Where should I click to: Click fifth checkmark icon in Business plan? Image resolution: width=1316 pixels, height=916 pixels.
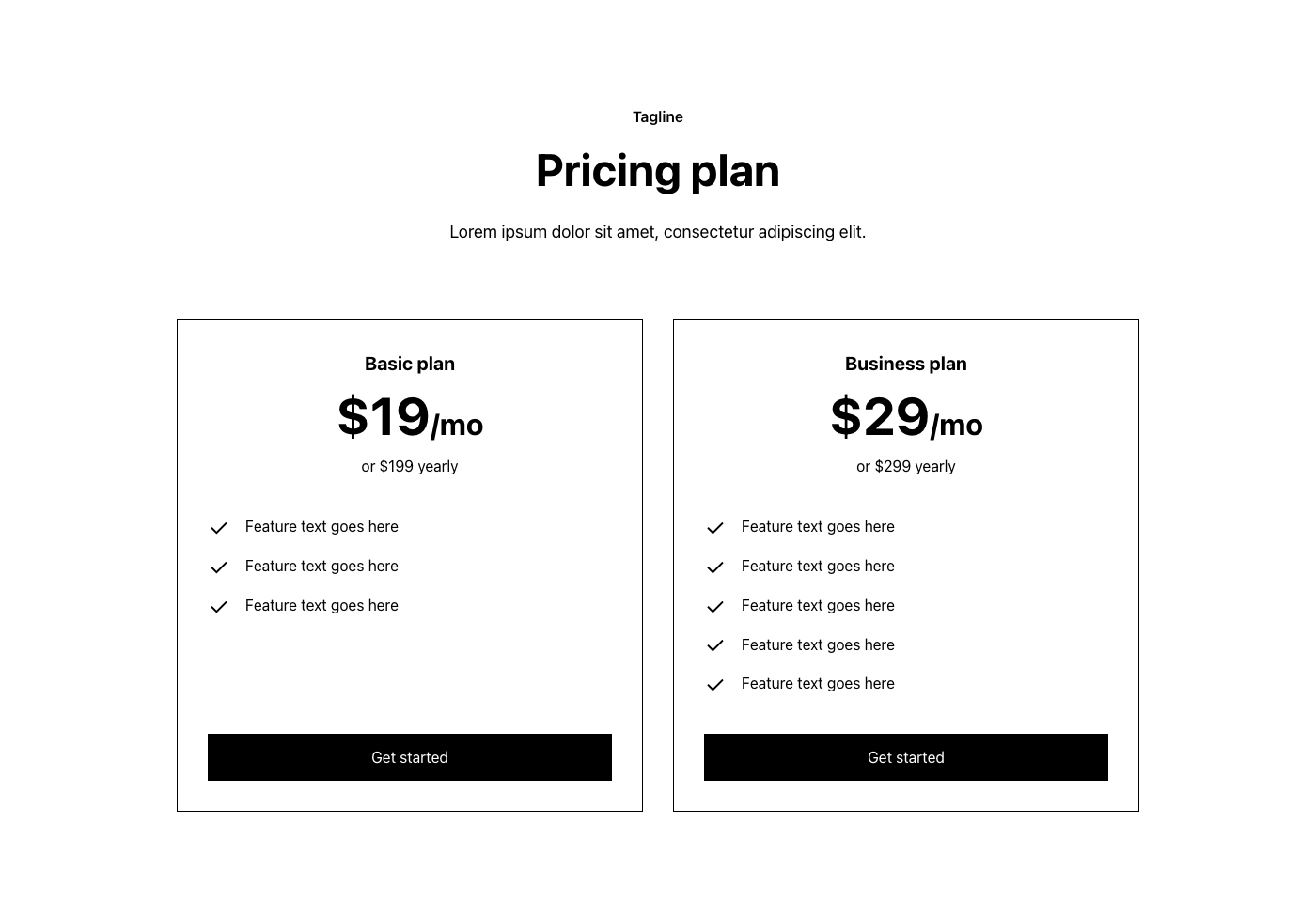715,685
